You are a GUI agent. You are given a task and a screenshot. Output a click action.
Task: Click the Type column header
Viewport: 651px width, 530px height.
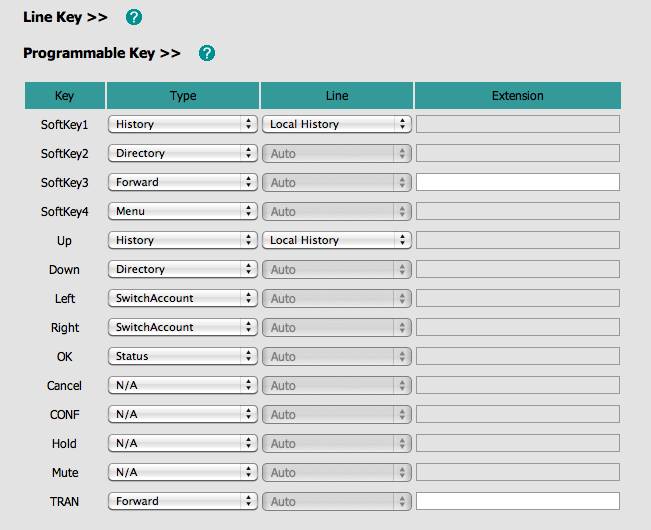click(183, 95)
